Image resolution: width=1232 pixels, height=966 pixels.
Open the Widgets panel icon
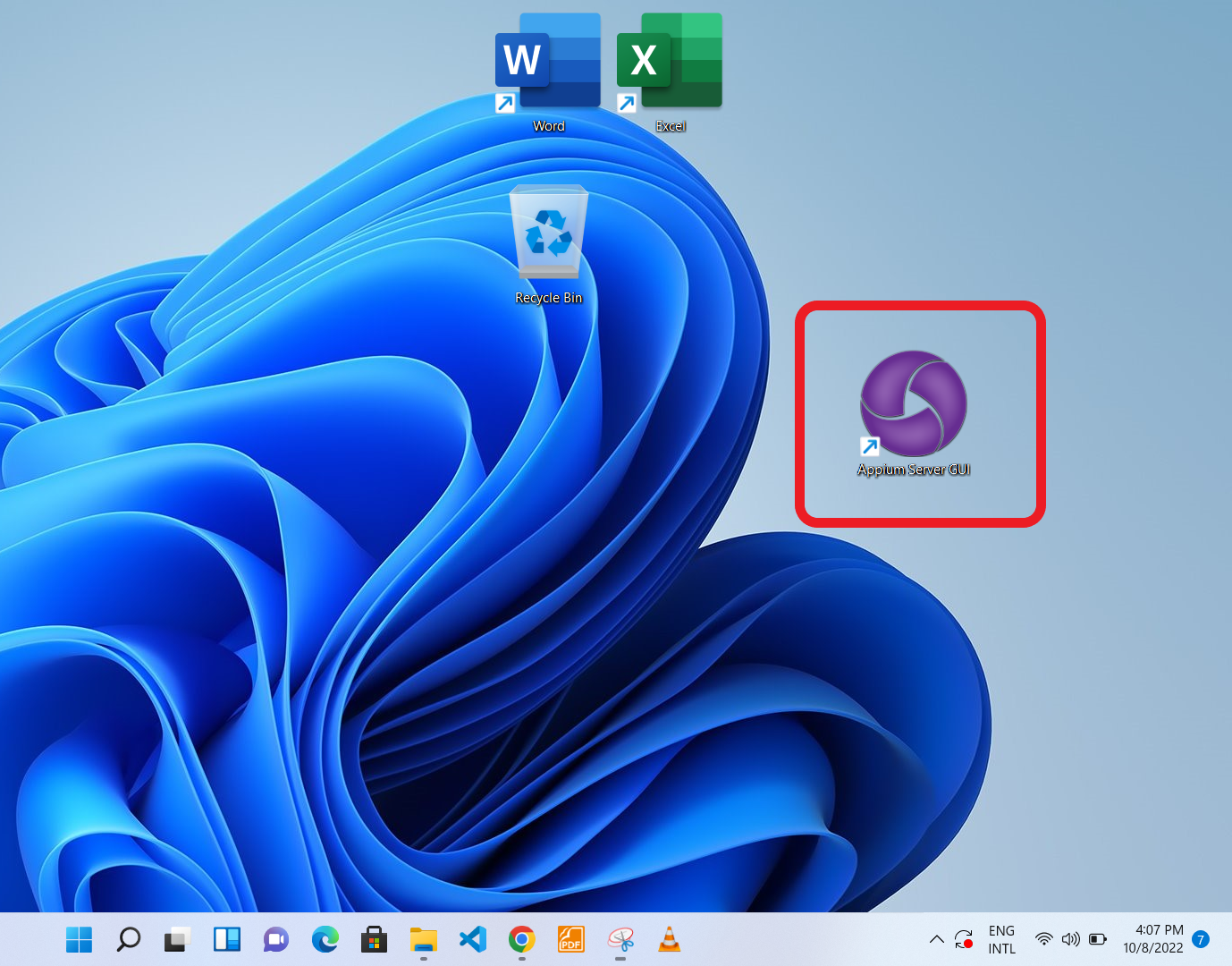(x=227, y=939)
